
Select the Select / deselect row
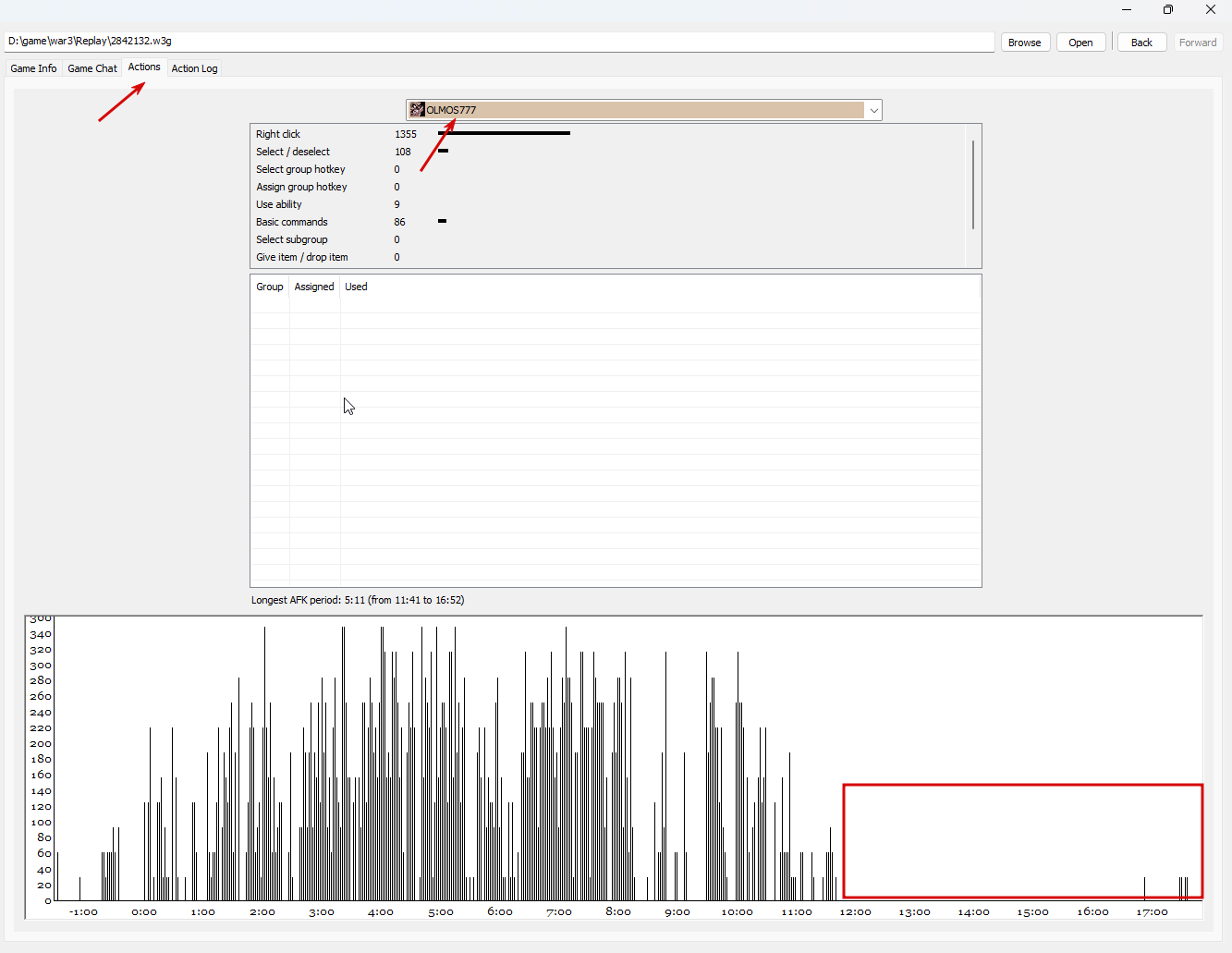608,152
